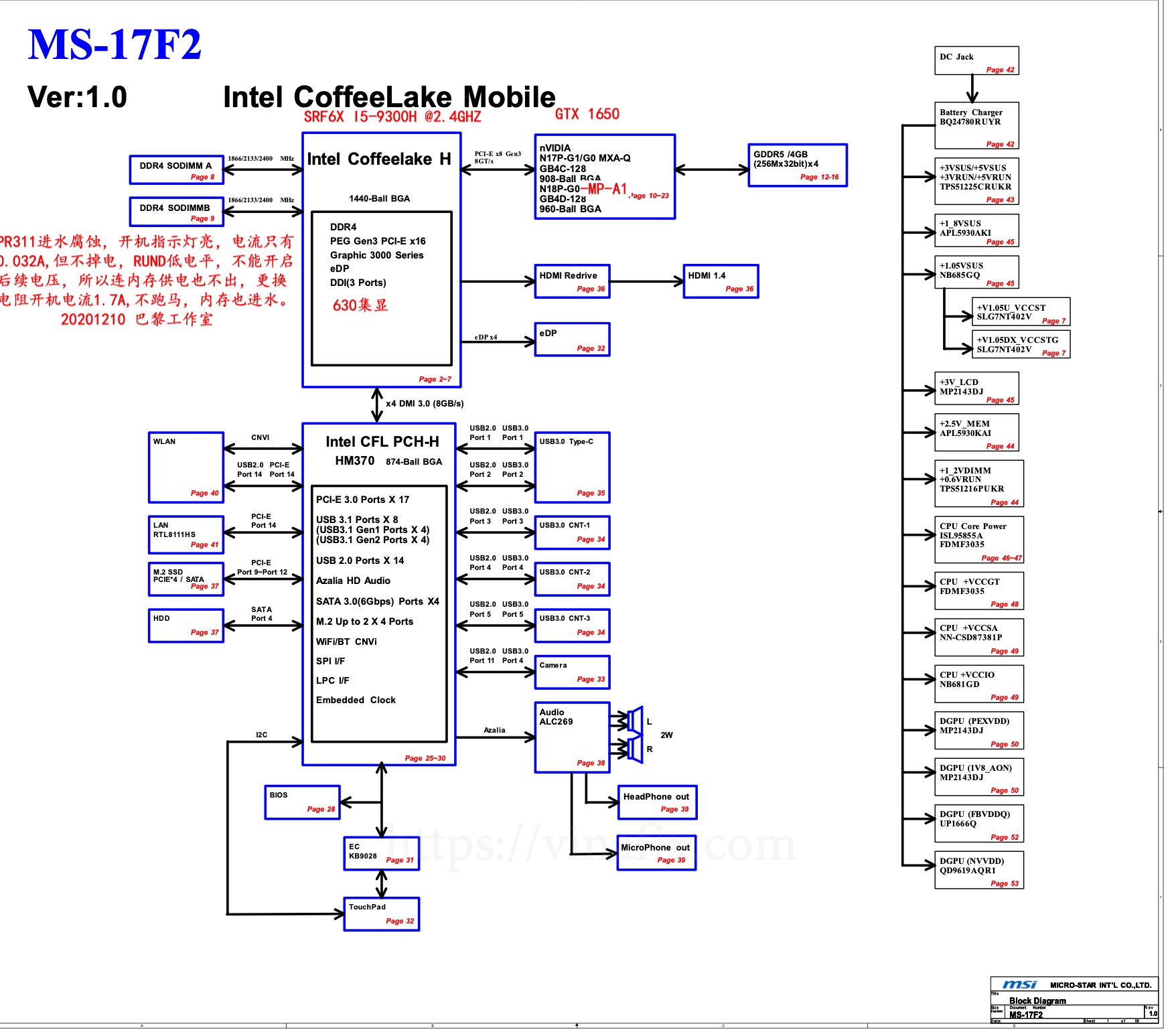Click the DGPU (NVVDD) QD9619AQR1 block

(979, 870)
